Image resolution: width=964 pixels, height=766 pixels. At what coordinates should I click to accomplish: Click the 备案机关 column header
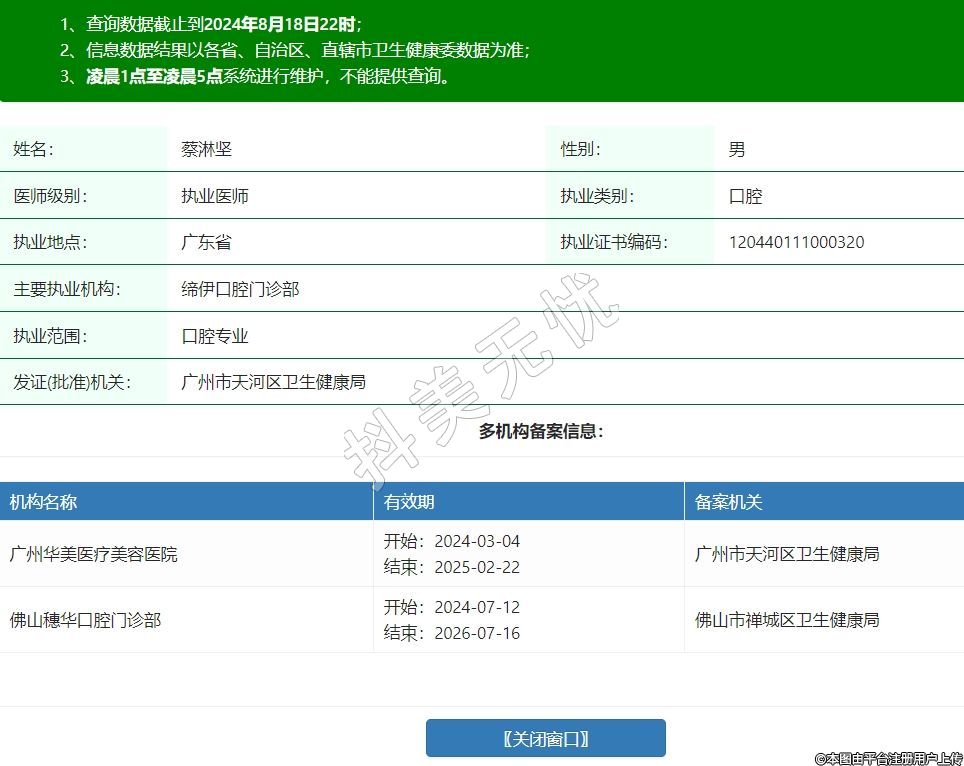728,502
